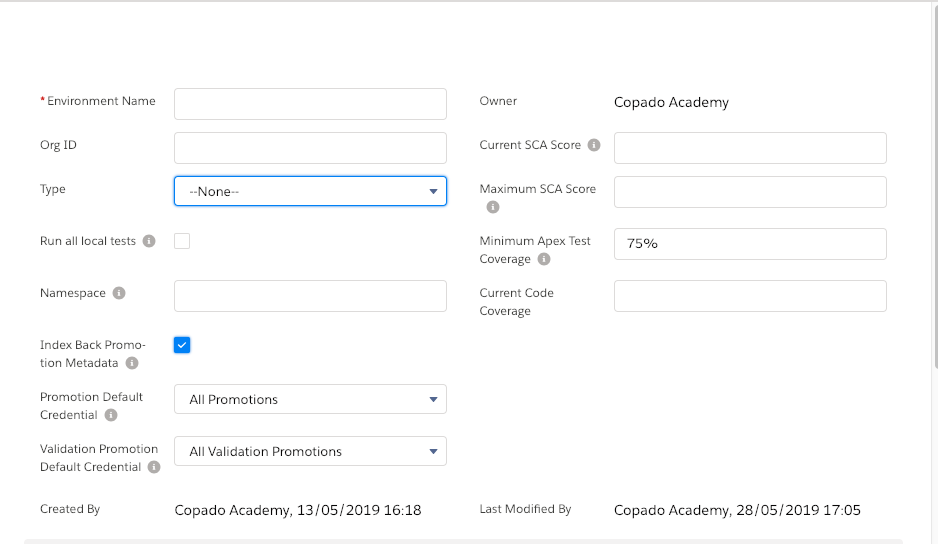Click the Current Code Coverage field
Viewport: 938px width, 544px height.
(750, 296)
